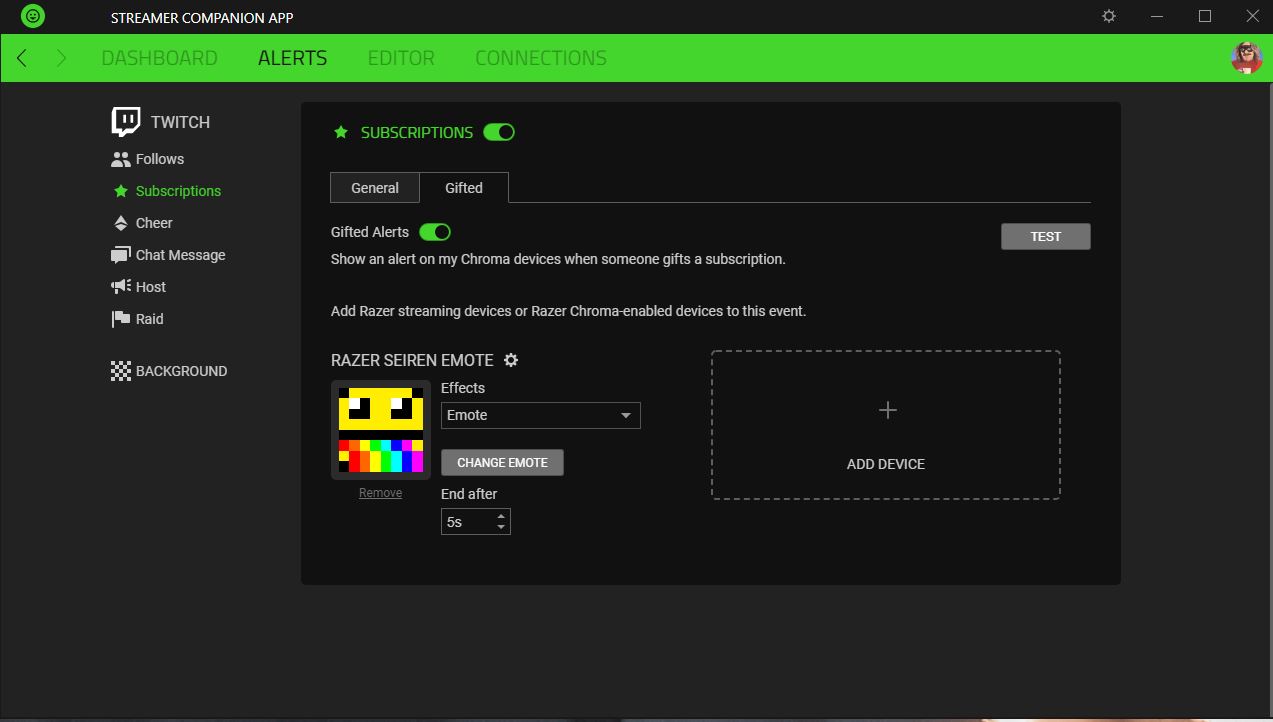Screen dimensions: 1273x722
Task: Click the Host megaphone icon
Action: coord(121,287)
